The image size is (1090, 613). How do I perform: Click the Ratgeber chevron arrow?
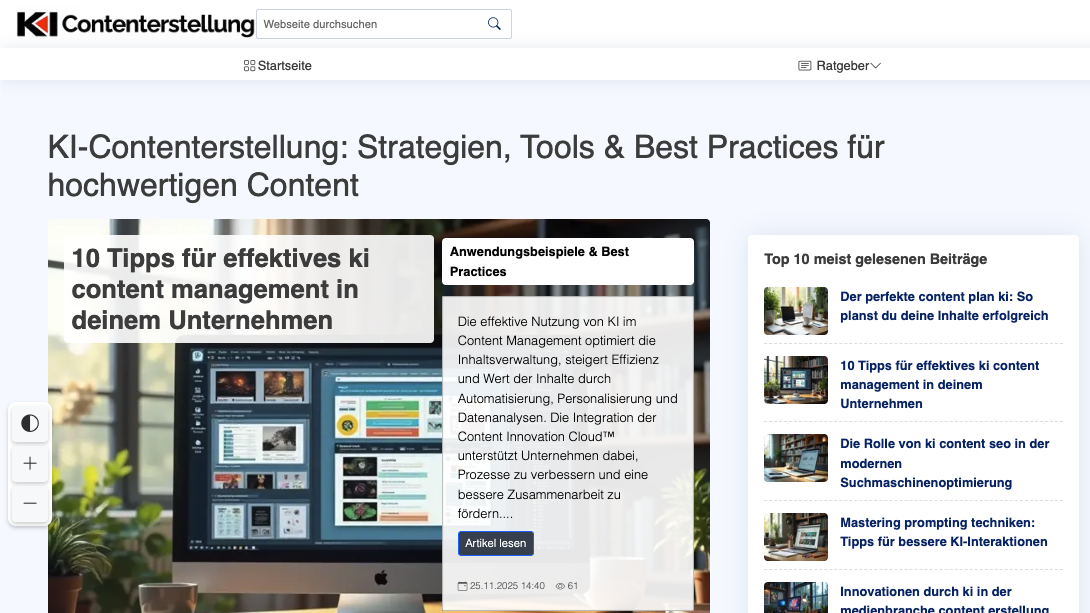876,66
